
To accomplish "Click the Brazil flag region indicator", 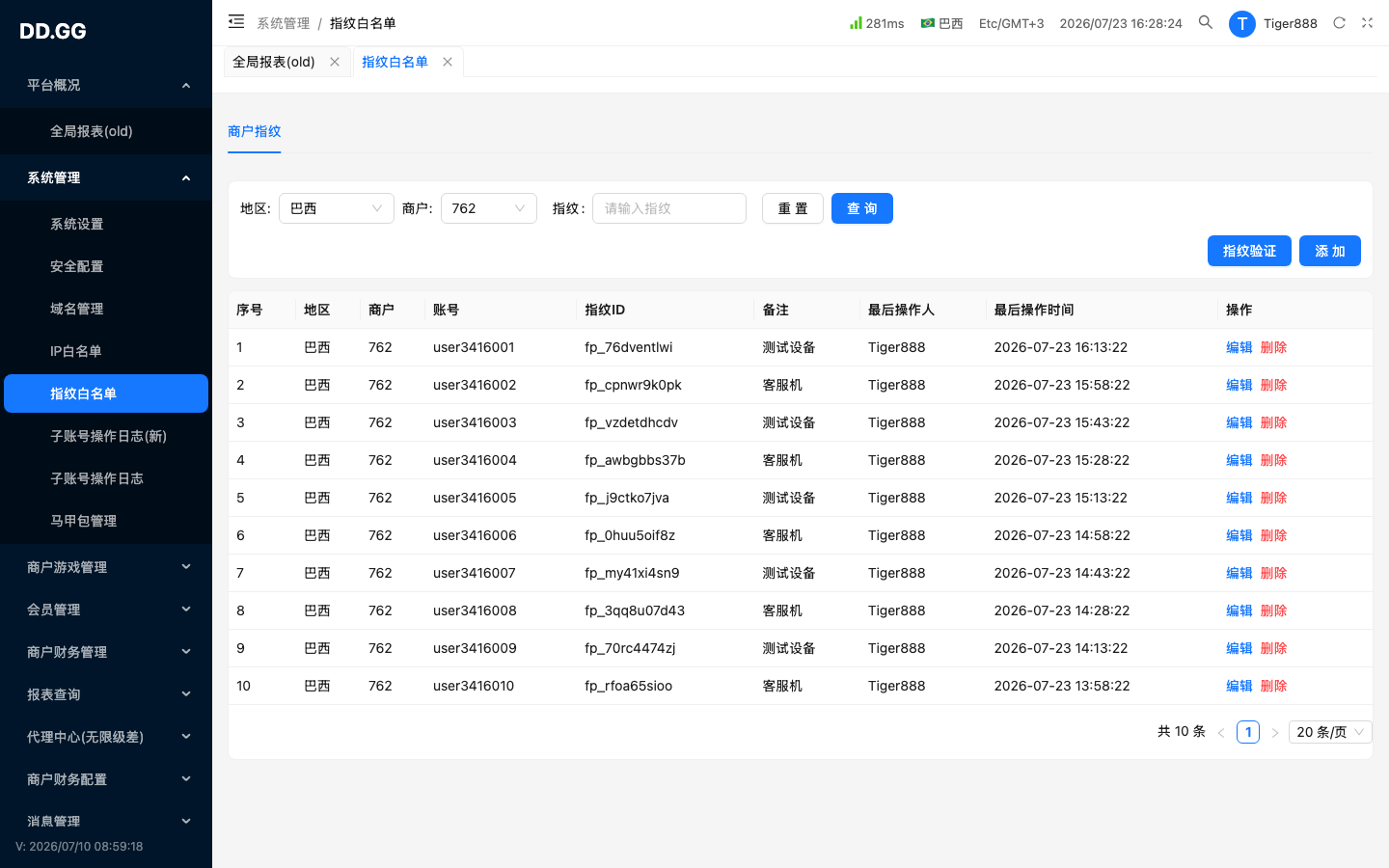I will (941, 23).
